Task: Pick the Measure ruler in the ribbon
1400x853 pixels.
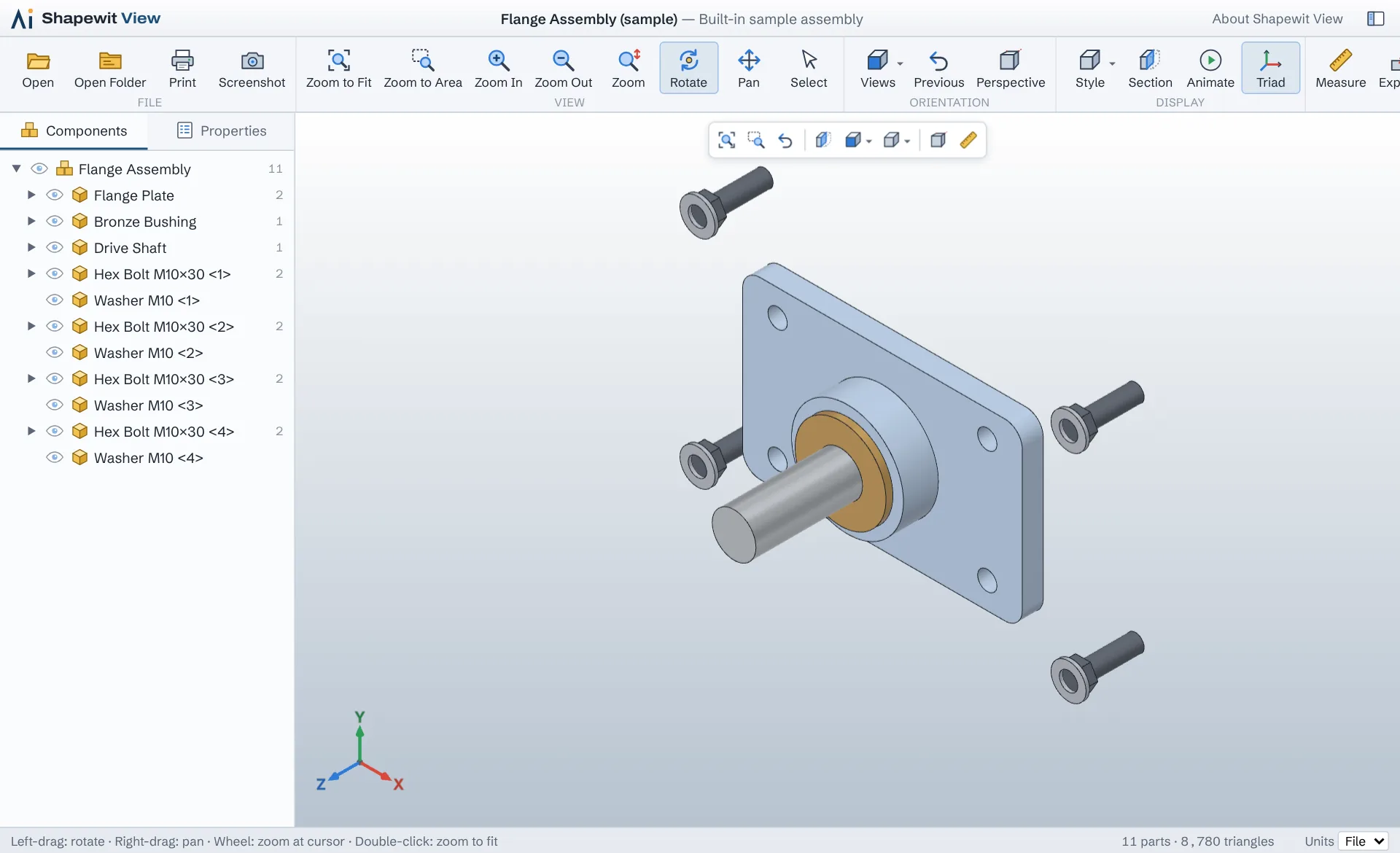Action: pyautogui.click(x=1340, y=69)
